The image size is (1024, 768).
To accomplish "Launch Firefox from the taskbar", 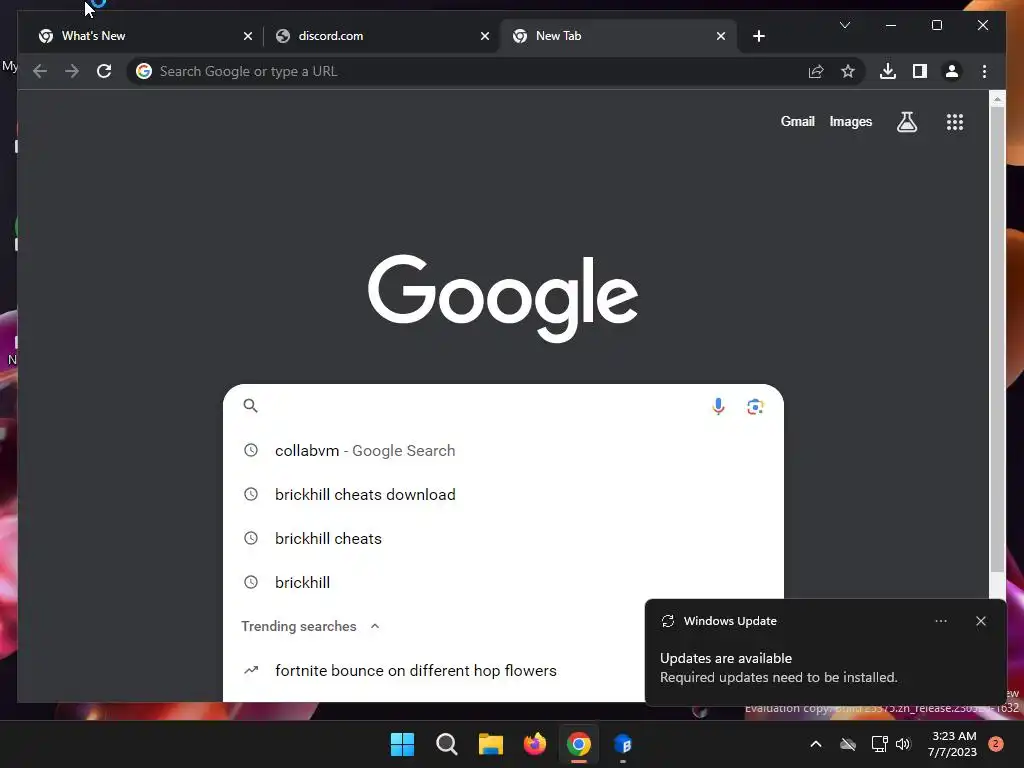I will [x=535, y=744].
